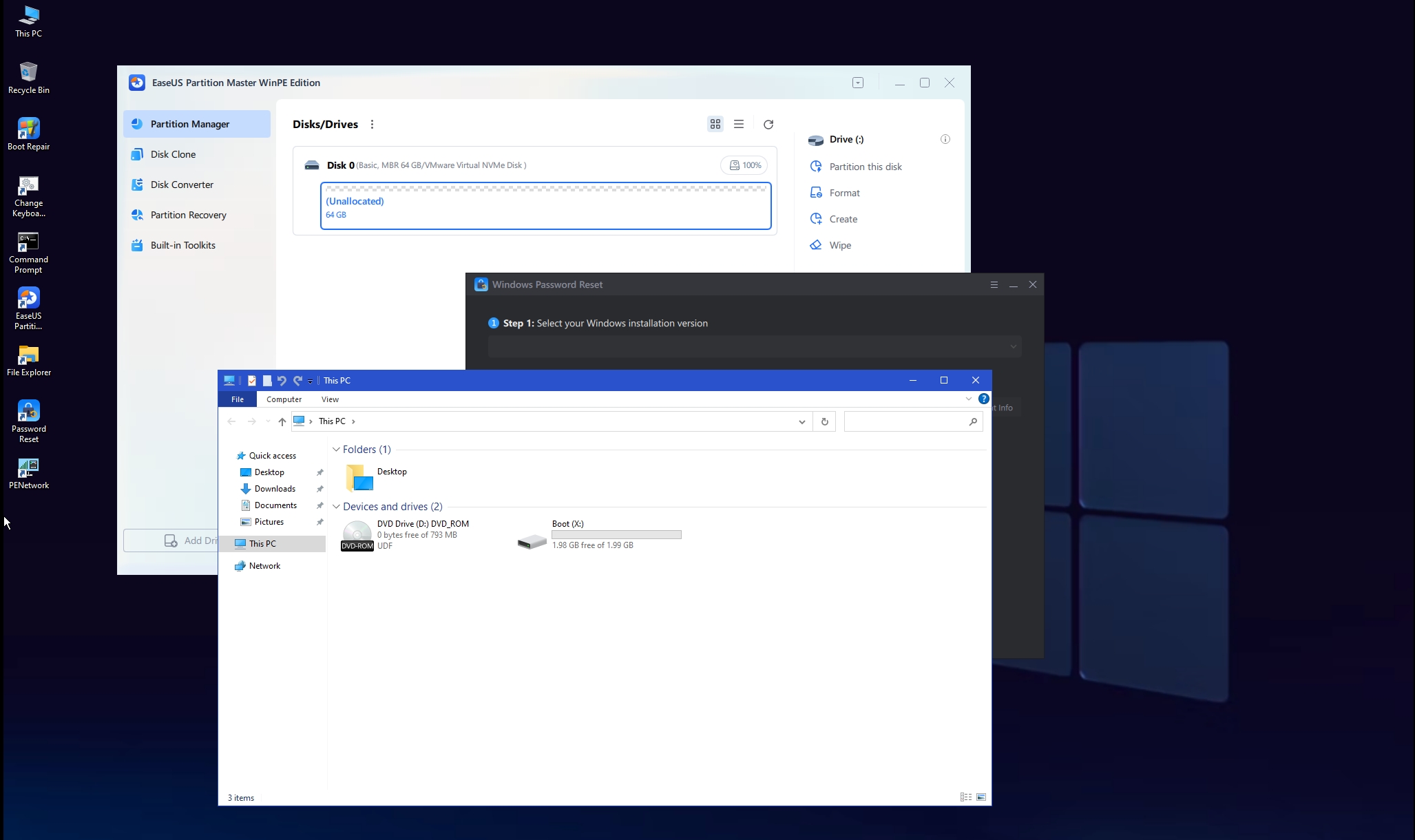
Task: Switch Disks/Drives to grid view
Action: coord(715,125)
